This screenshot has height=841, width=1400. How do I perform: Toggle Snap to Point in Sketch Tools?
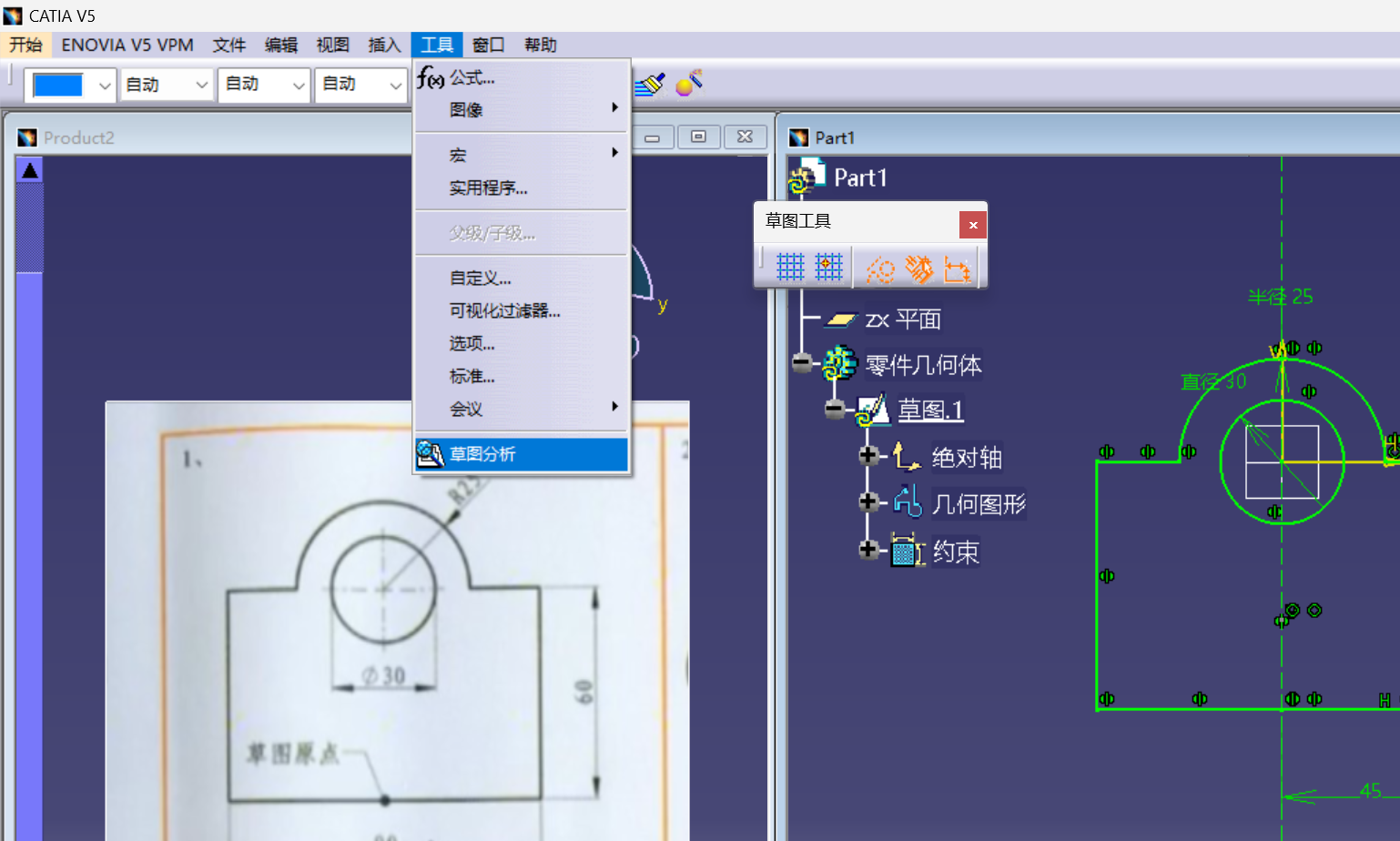828,267
